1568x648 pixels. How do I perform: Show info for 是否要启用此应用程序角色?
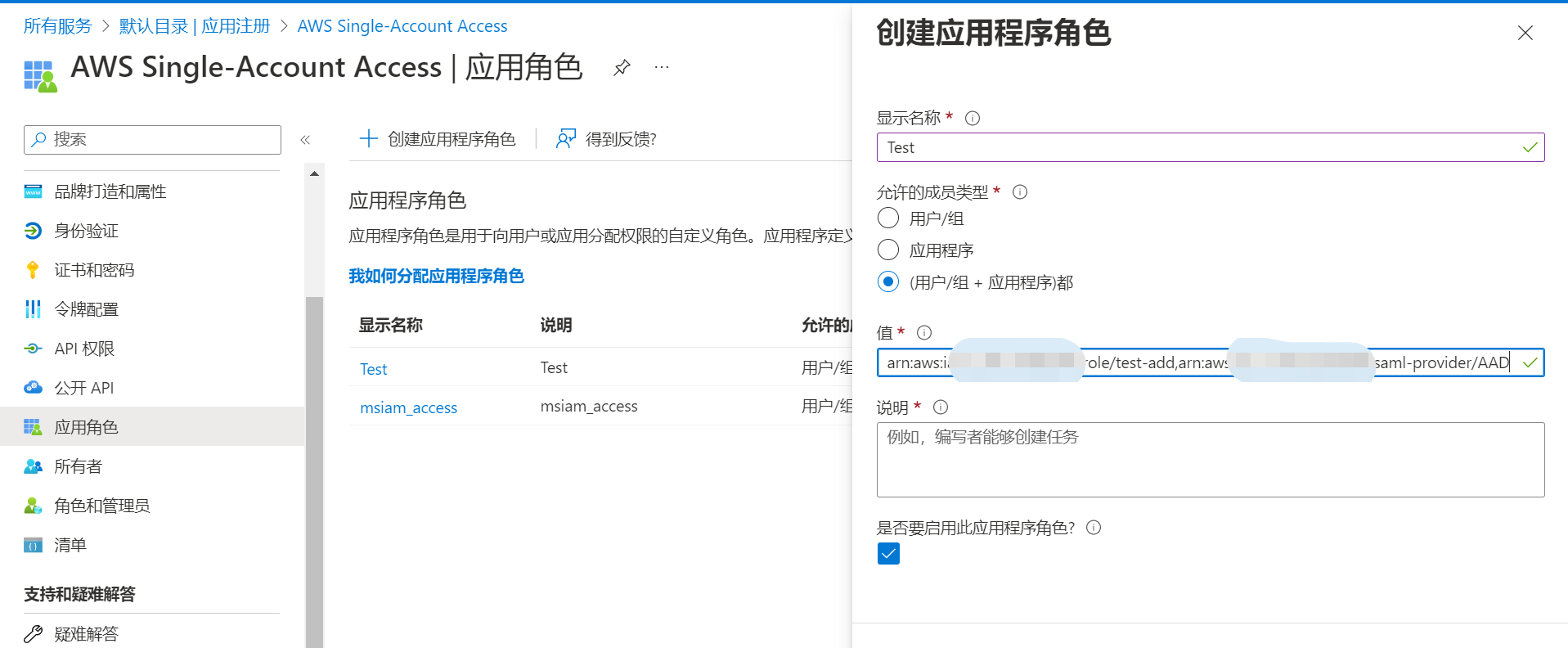pos(1094,528)
